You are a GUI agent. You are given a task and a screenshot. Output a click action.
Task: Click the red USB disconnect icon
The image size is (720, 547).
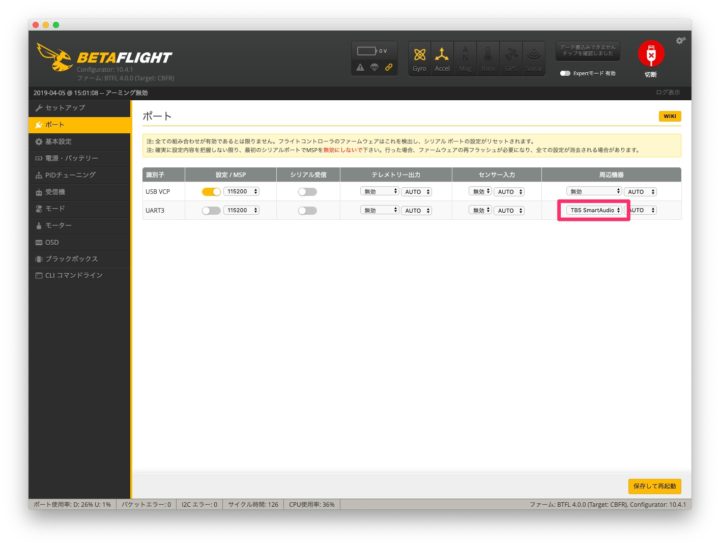coord(650,56)
